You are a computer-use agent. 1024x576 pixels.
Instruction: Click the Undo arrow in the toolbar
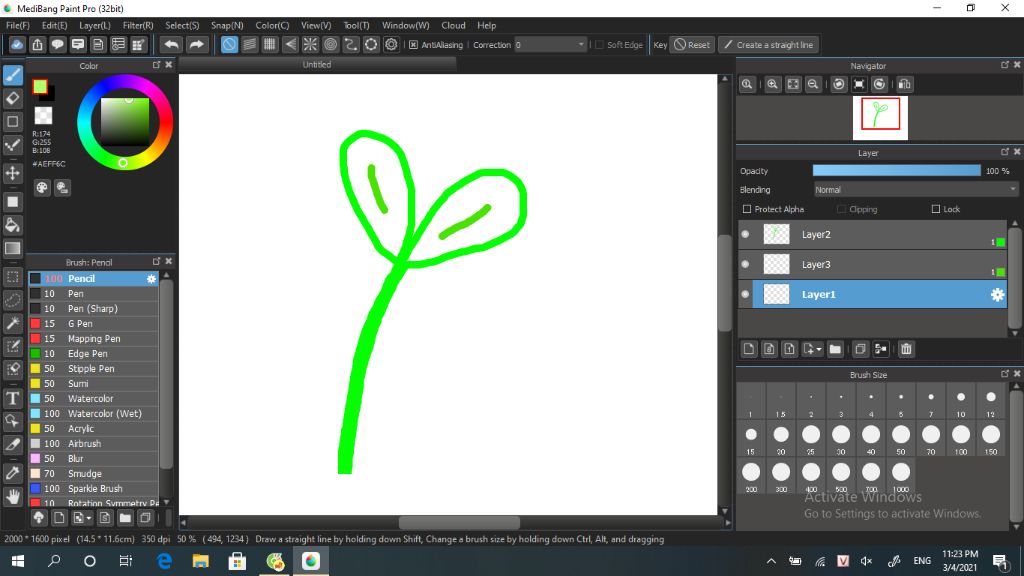pos(172,44)
